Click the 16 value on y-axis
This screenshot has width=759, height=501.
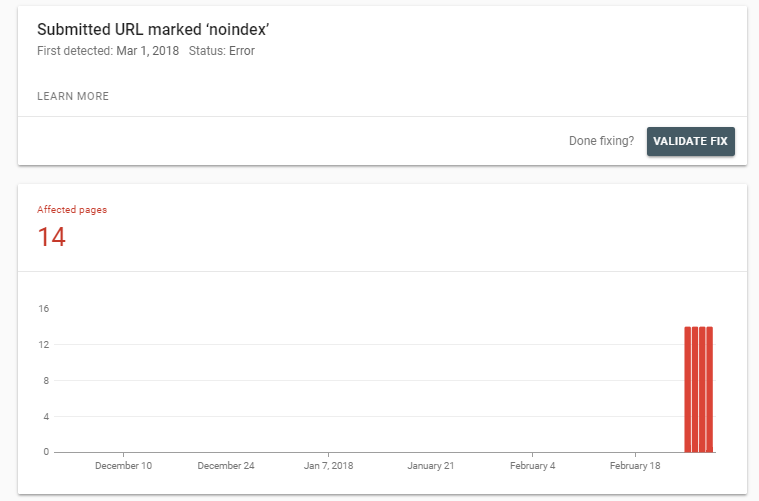[x=43, y=309]
